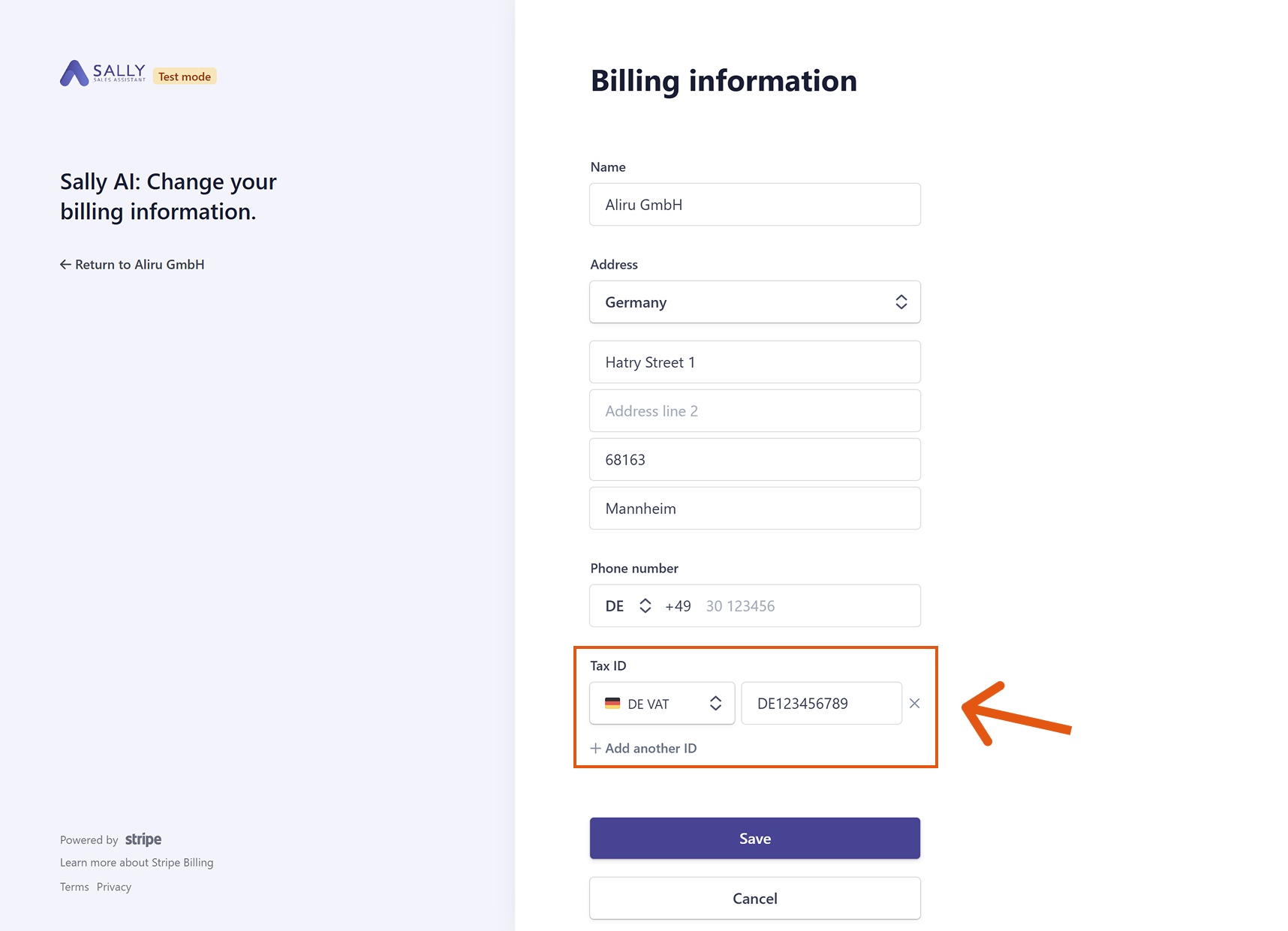
Task: Click the tax ID field with DE123456789
Action: 821,703
